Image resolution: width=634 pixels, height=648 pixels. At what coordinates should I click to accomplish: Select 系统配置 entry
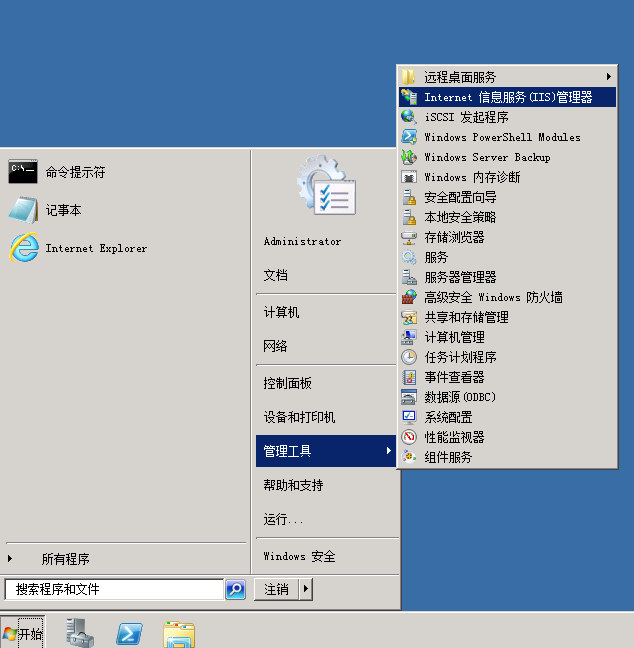tap(508, 417)
